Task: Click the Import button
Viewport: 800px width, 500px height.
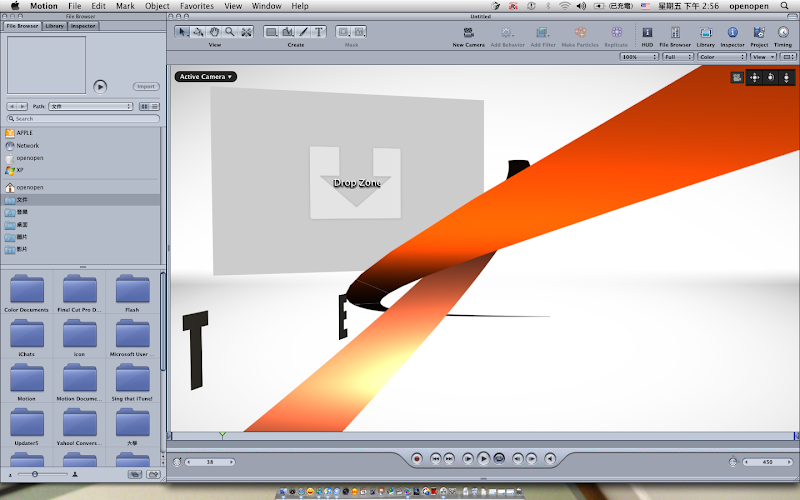Action: pyautogui.click(x=146, y=87)
